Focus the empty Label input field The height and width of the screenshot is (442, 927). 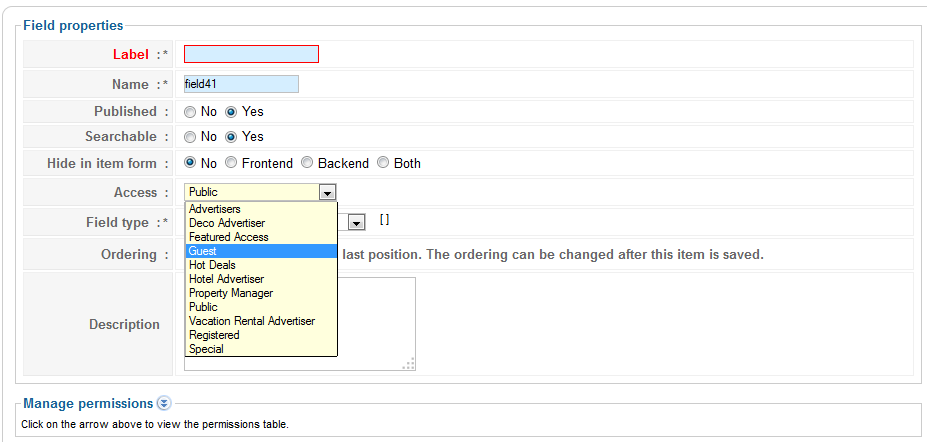pos(251,54)
